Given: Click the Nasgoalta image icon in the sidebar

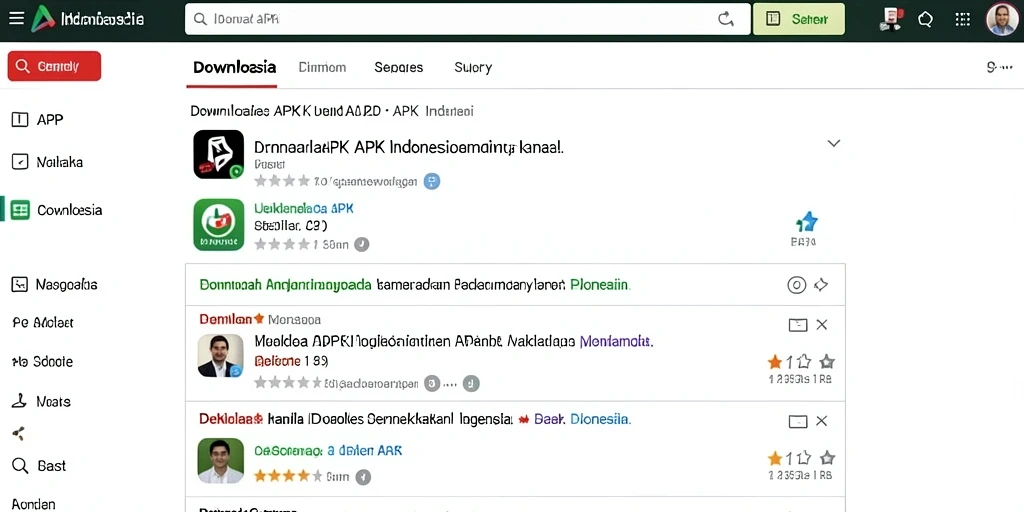Looking at the screenshot, I should [x=20, y=284].
